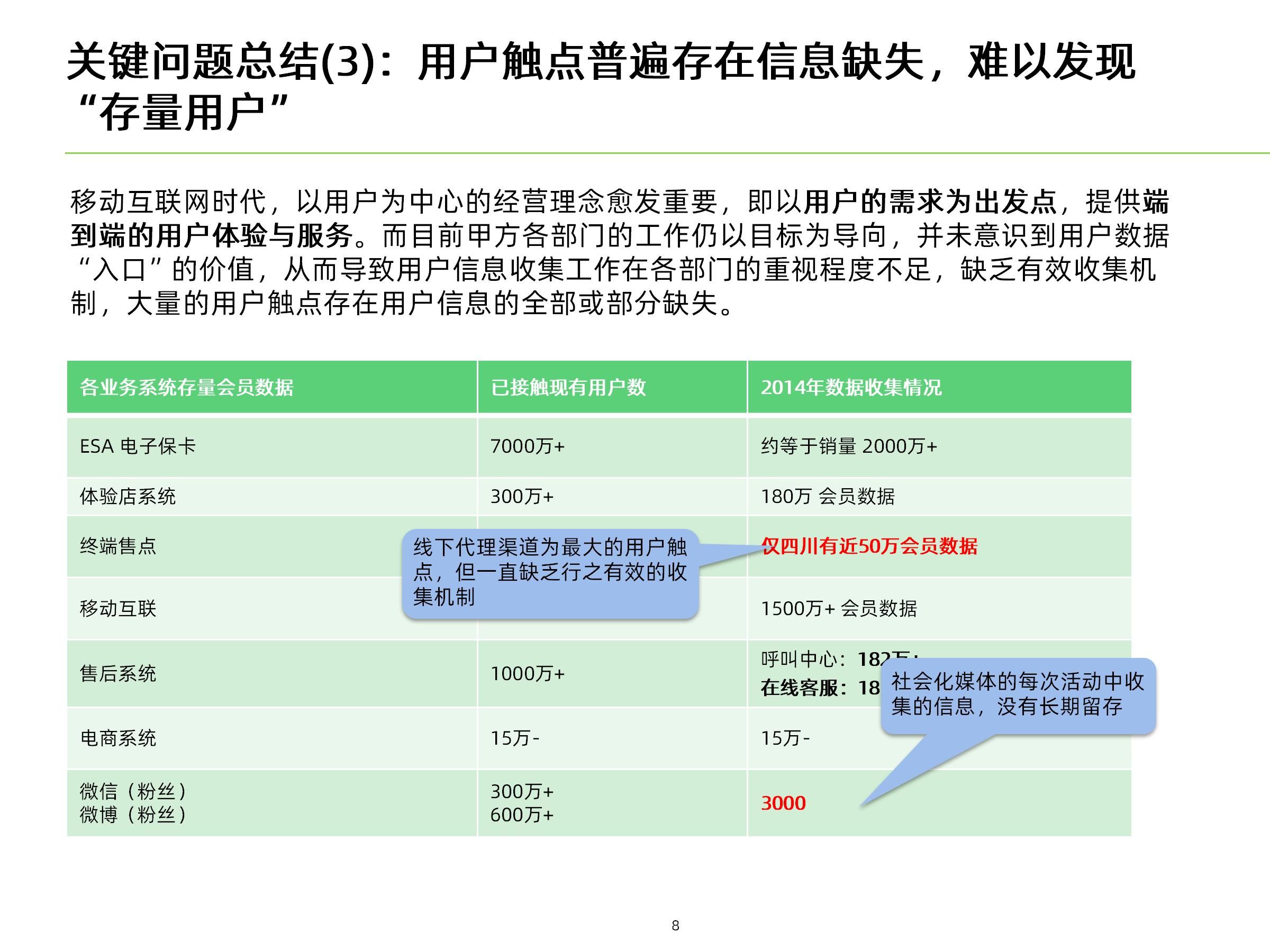Select the intro paragraph starting with '移动互联网时代'
Screen dimensions: 1270x952
[620, 252]
